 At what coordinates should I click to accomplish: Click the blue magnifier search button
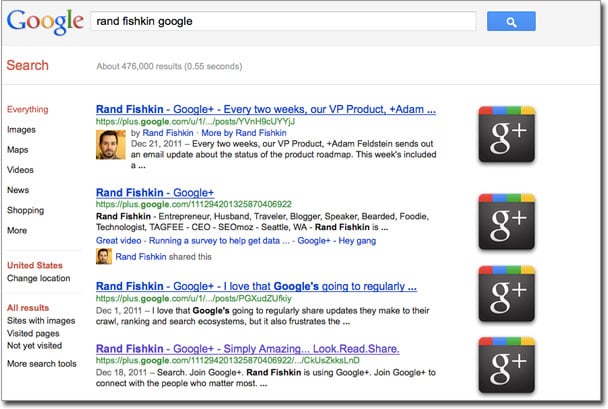(x=511, y=21)
